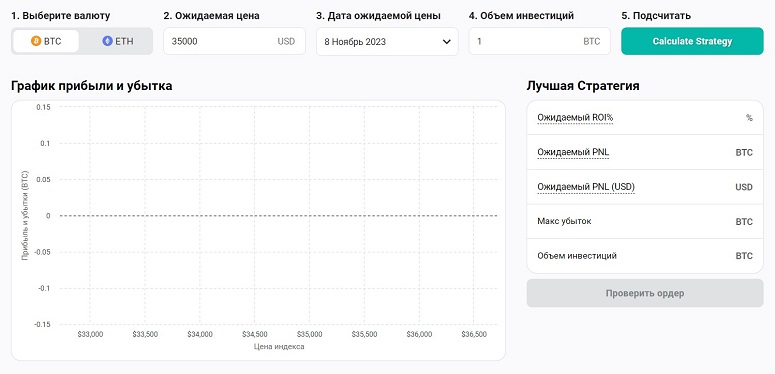Click the BTC unit in volume field
The height and width of the screenshot is (374, 775).
592,42
